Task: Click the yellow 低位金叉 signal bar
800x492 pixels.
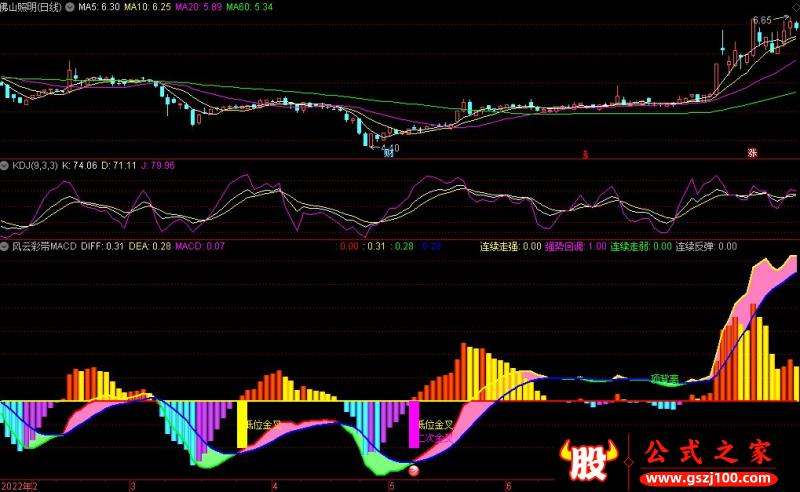Action: [x=242, y=425]
